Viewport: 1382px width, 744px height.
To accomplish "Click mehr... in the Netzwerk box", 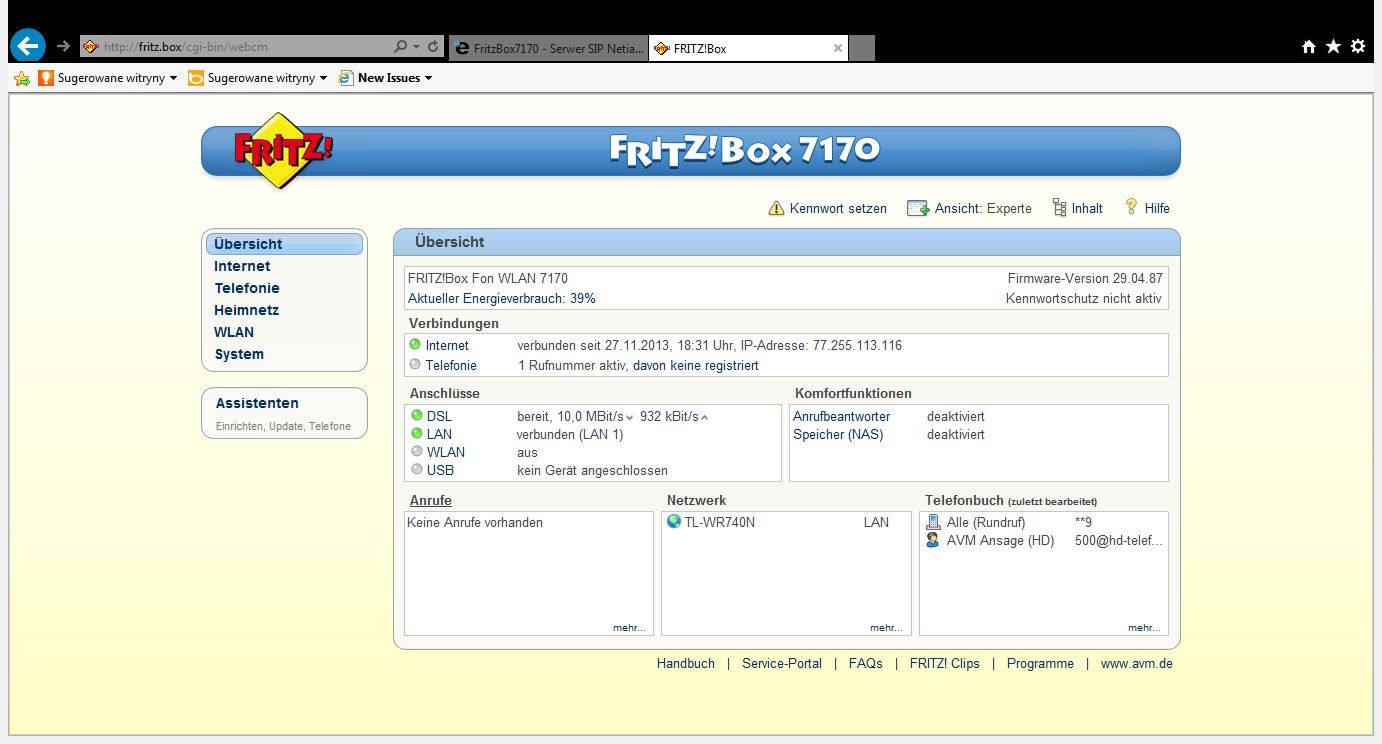I will [x=886, y=628].
